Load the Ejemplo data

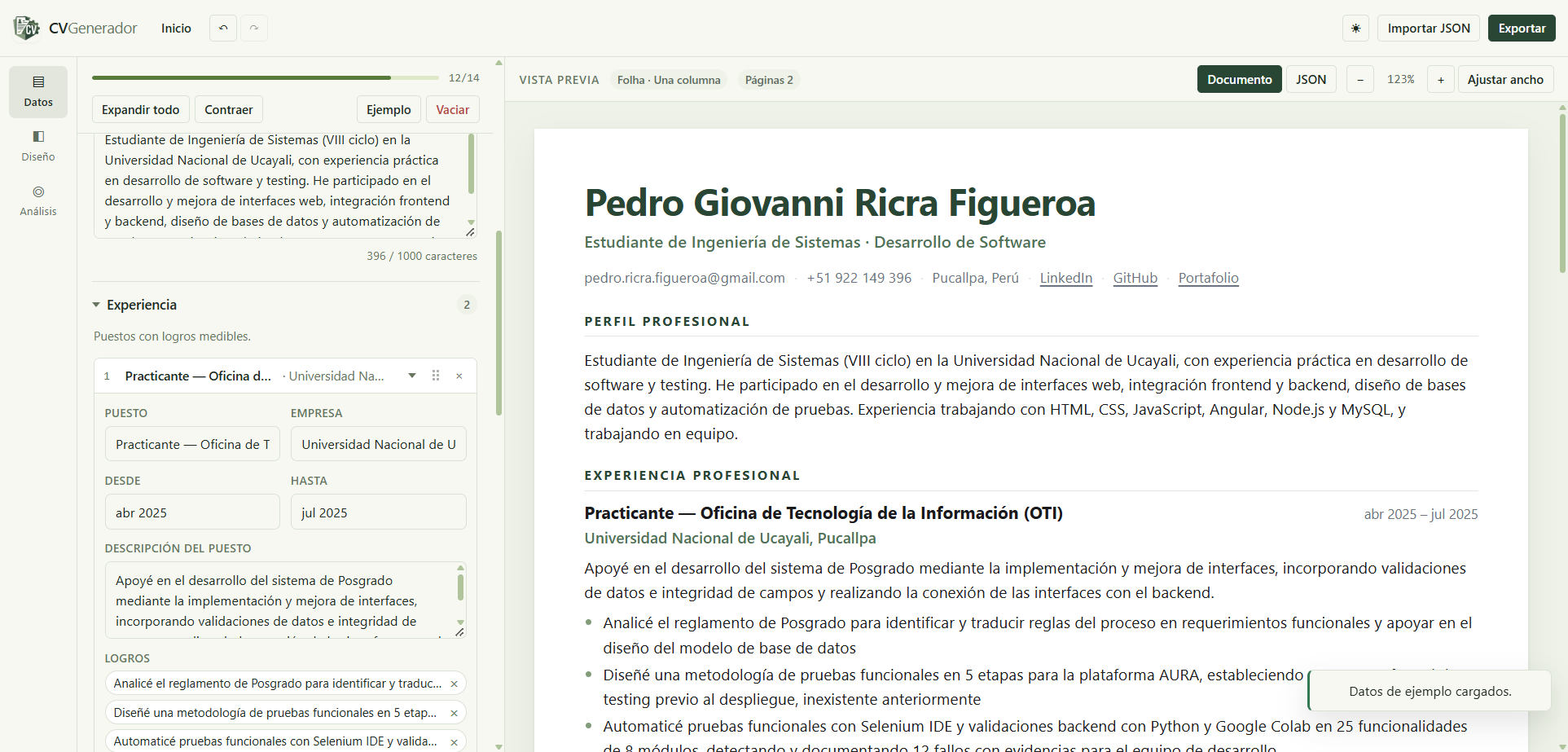[x=389, y=109]
